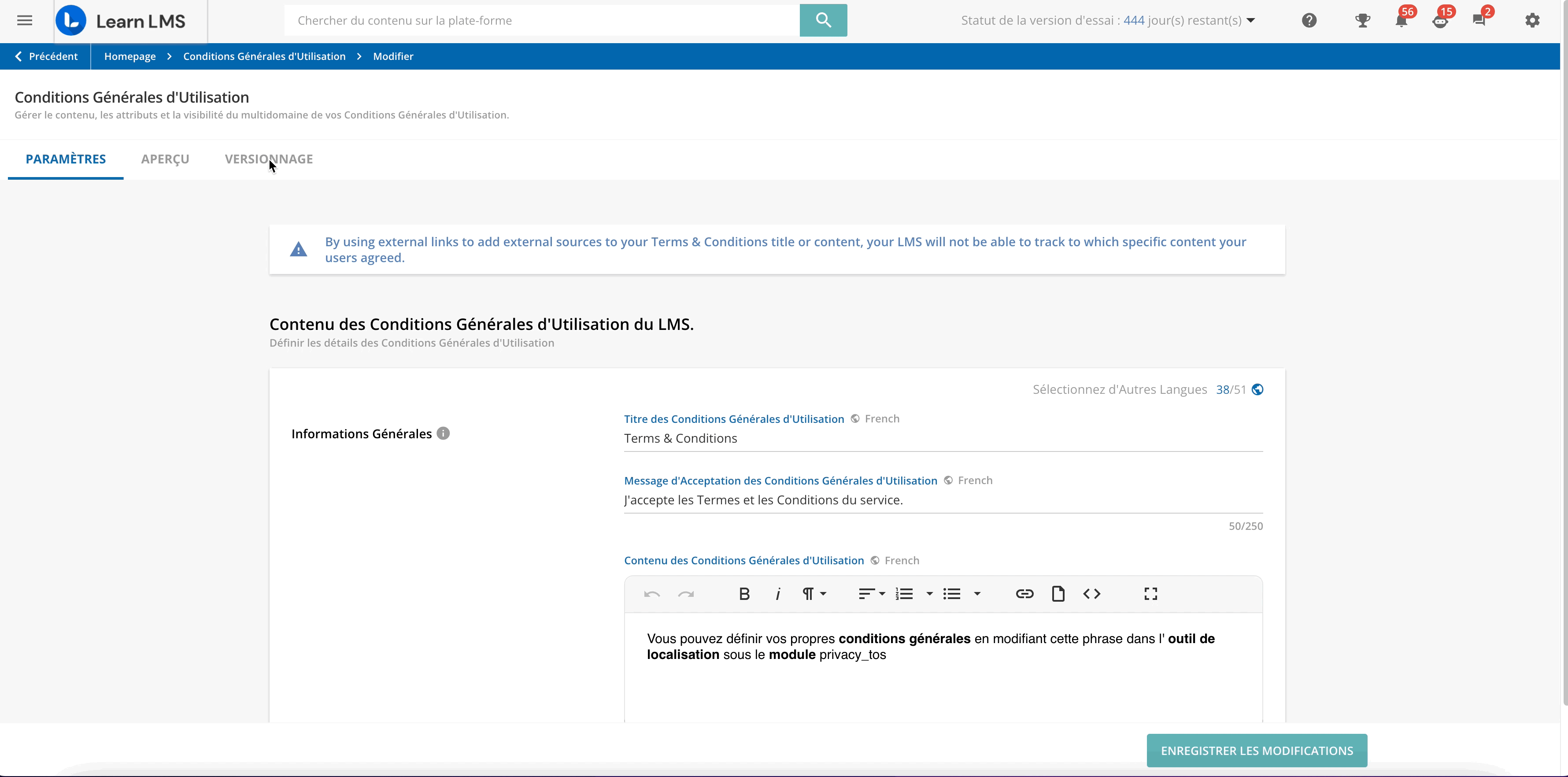Open the paragraph format dropdown
The width and height of the screenshot is (1568, 777).
814,594
